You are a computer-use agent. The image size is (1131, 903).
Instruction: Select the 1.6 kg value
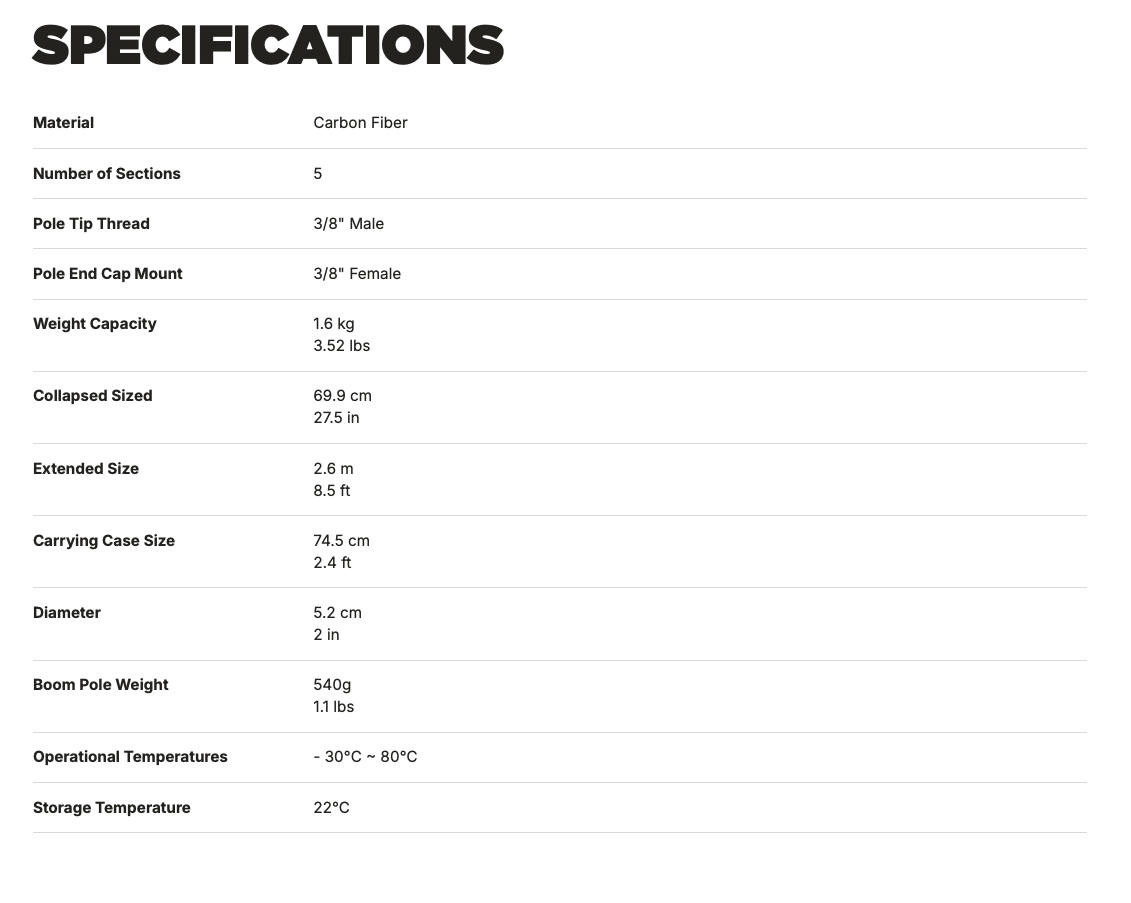(x=334, y=324)
